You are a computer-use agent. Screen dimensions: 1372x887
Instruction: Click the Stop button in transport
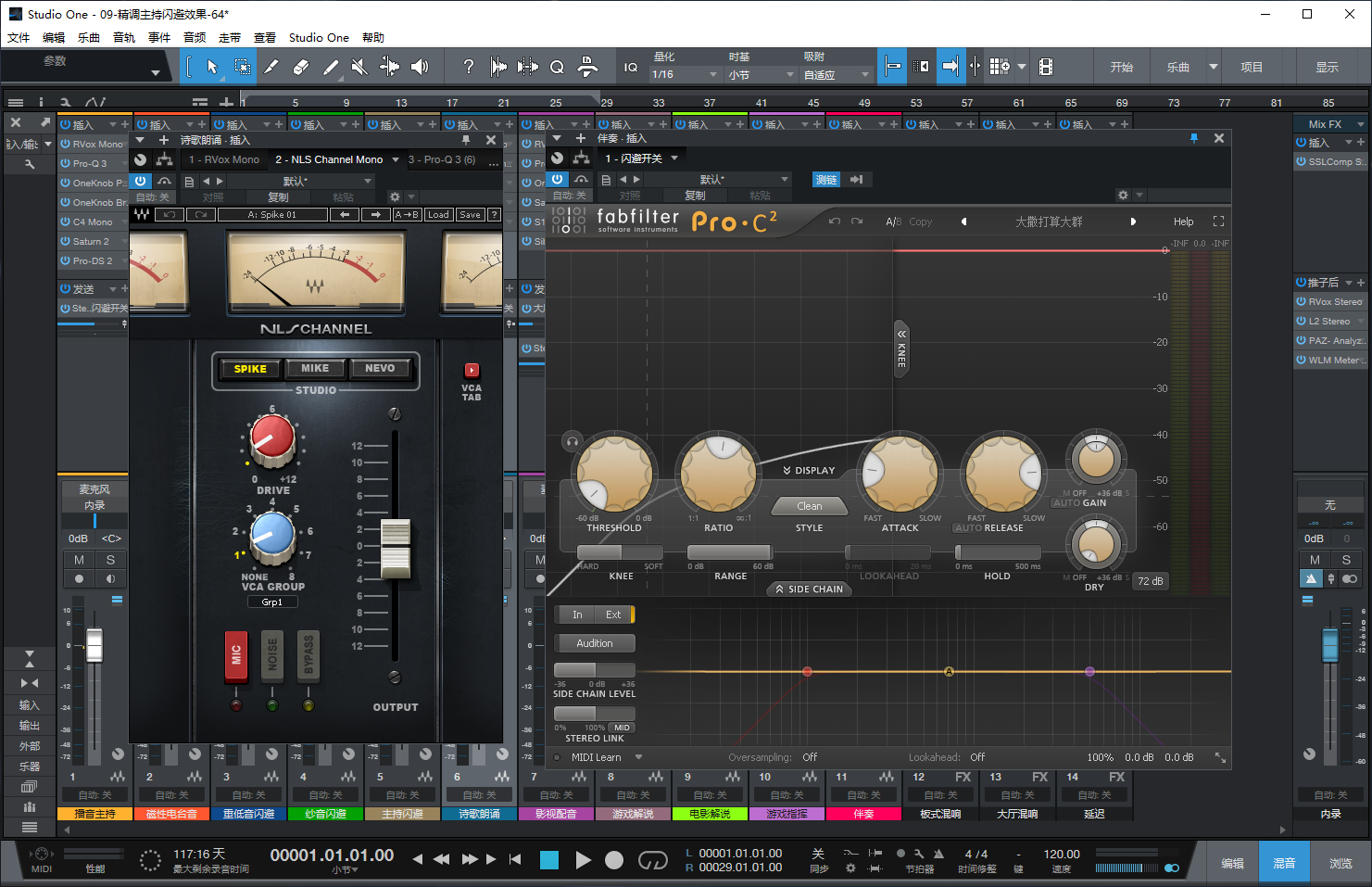pos(549,860)
